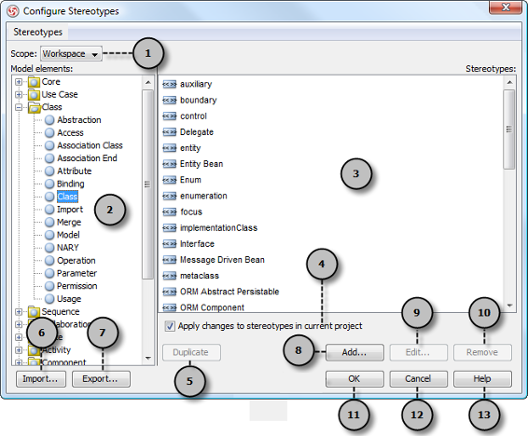
Task: Select the Import model element
Action: pyautogui.click(x=70, y=209)
